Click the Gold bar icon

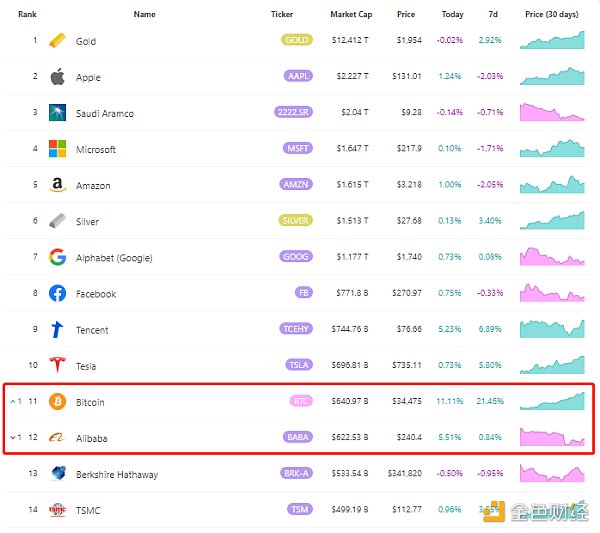tap(58, 41)
